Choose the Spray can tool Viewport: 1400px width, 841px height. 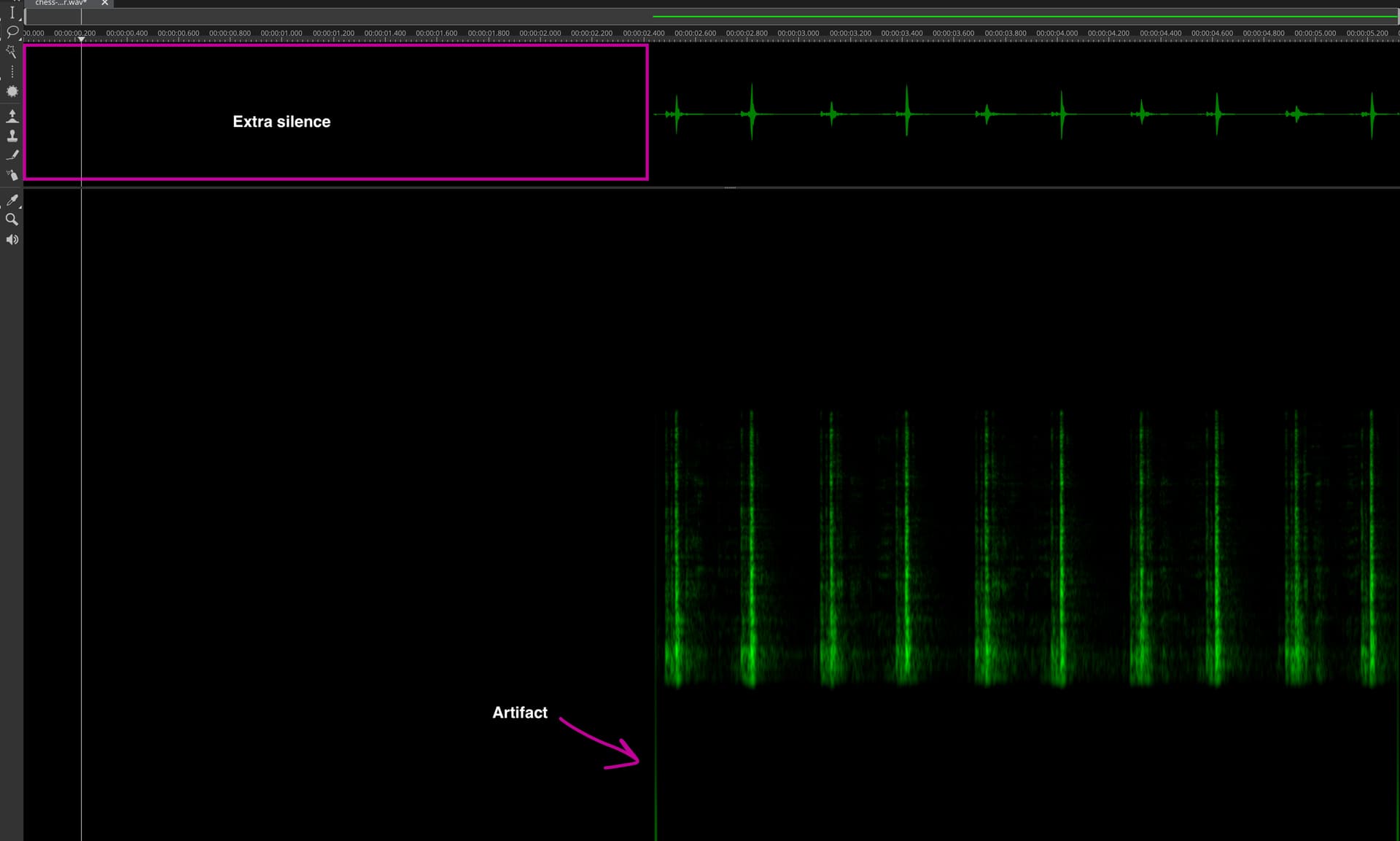(12, 175)
